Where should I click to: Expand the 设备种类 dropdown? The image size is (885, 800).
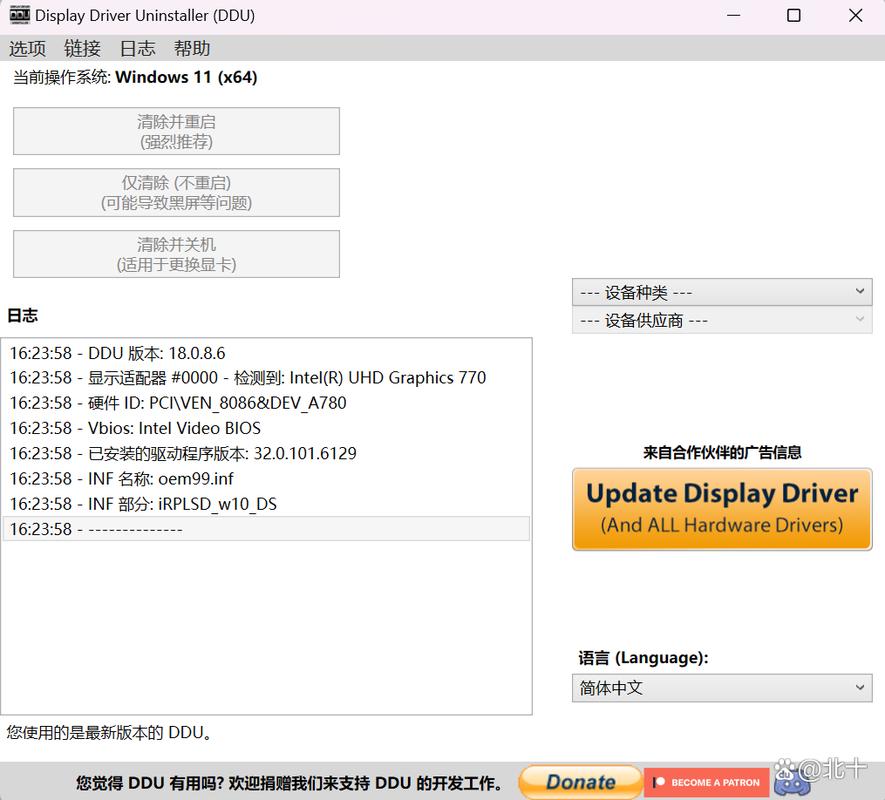pyautogui.click(x=722, y=292)
